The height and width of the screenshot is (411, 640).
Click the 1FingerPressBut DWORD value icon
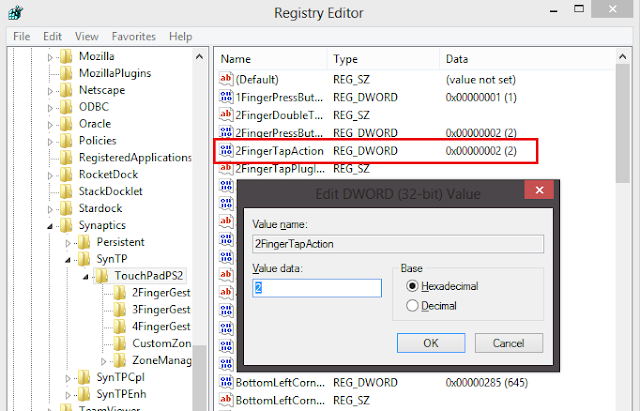click(226, 97)
